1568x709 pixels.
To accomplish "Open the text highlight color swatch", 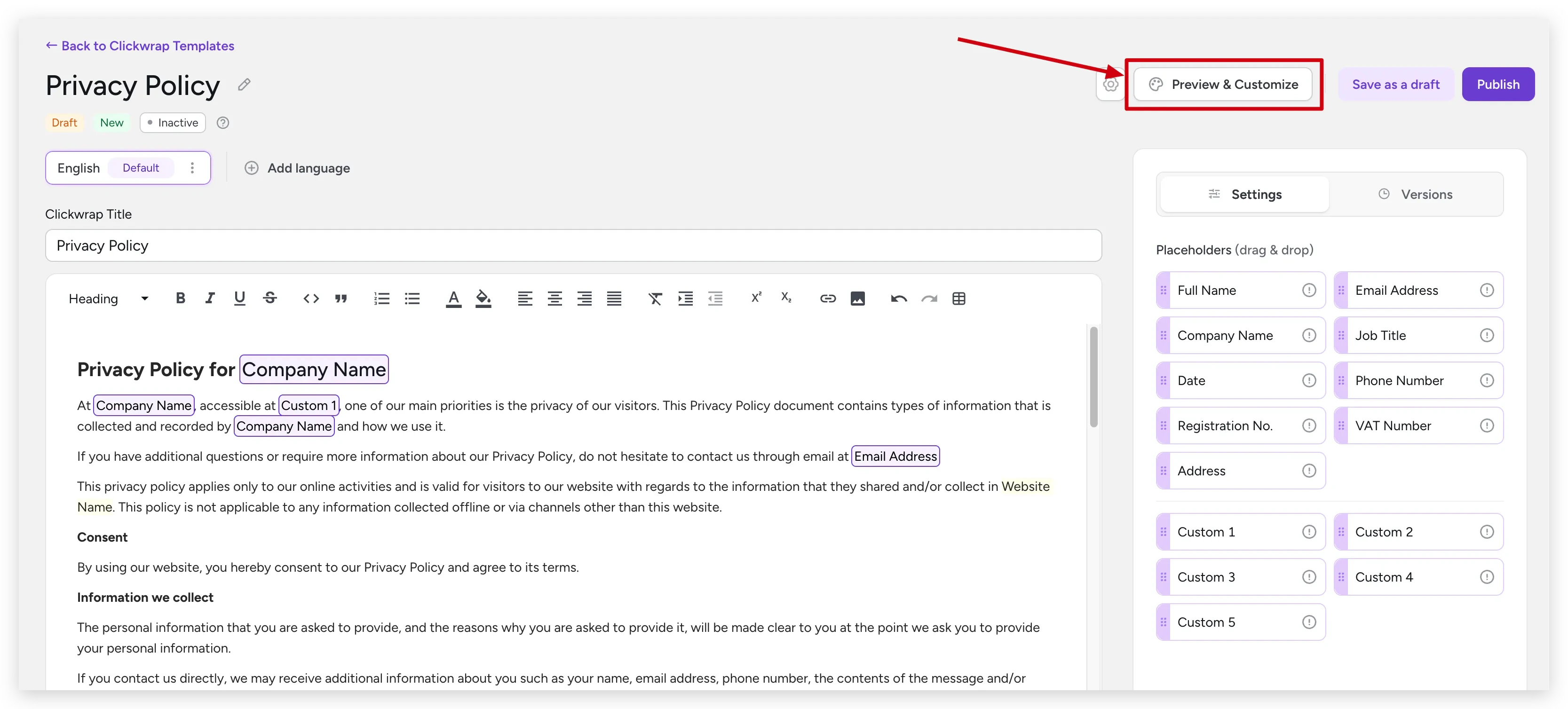I will coord(483,298).
